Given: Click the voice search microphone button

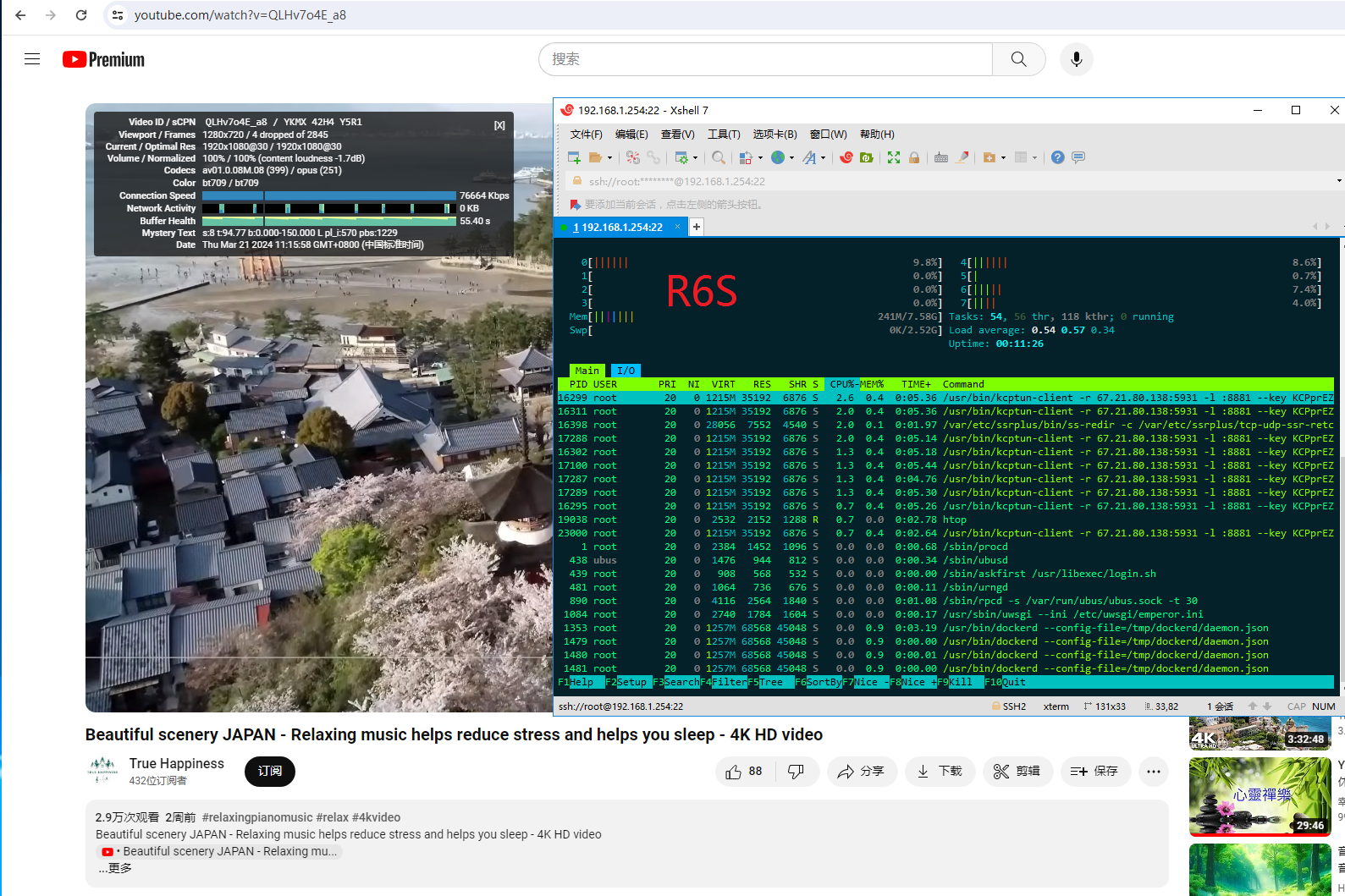Looking at the screenshot, I should click(1077, 59).
